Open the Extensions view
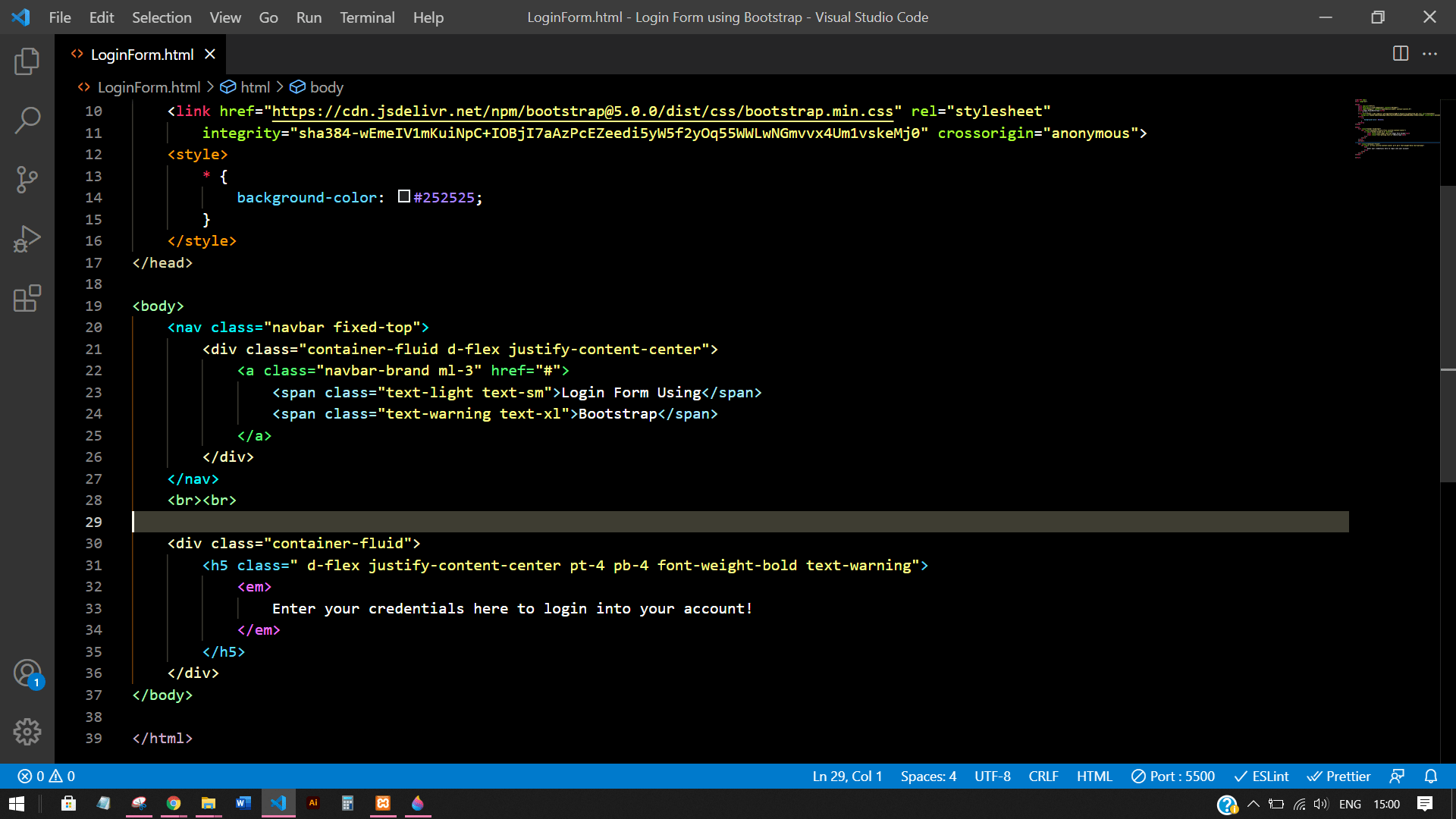Screen dimensions: 1456x819 pyautogui.click(x=27, y=298)
